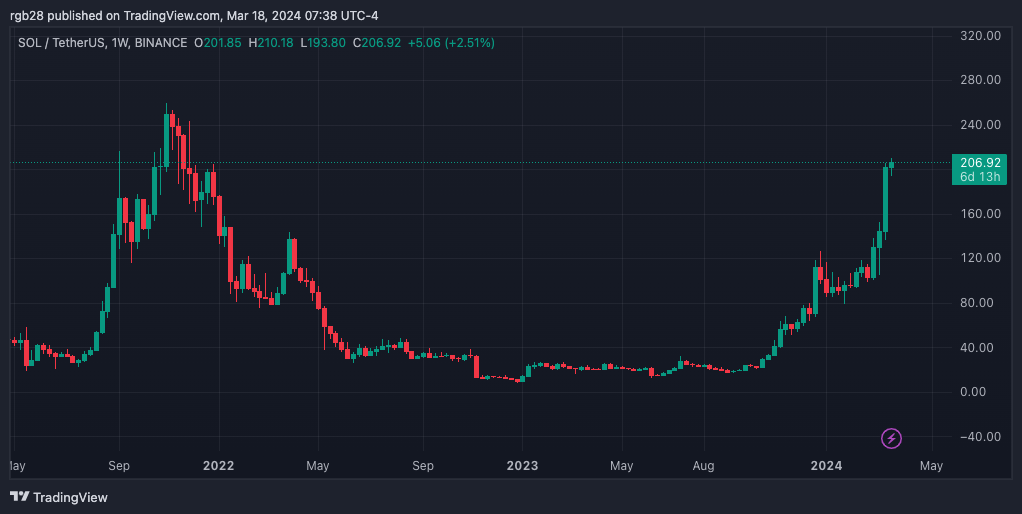Click the 6d 13h countdown label

[980, 177]
